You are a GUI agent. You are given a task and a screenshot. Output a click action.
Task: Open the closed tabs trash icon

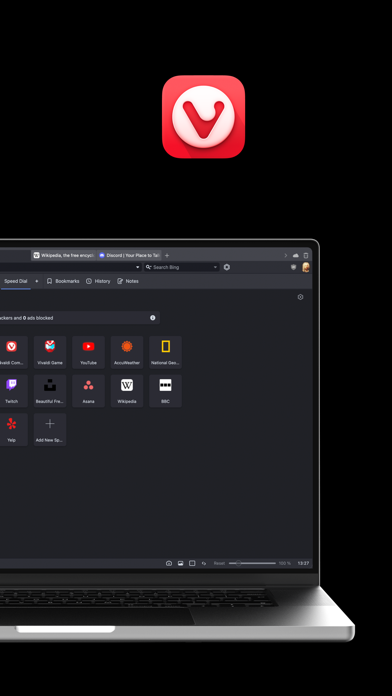305,256
